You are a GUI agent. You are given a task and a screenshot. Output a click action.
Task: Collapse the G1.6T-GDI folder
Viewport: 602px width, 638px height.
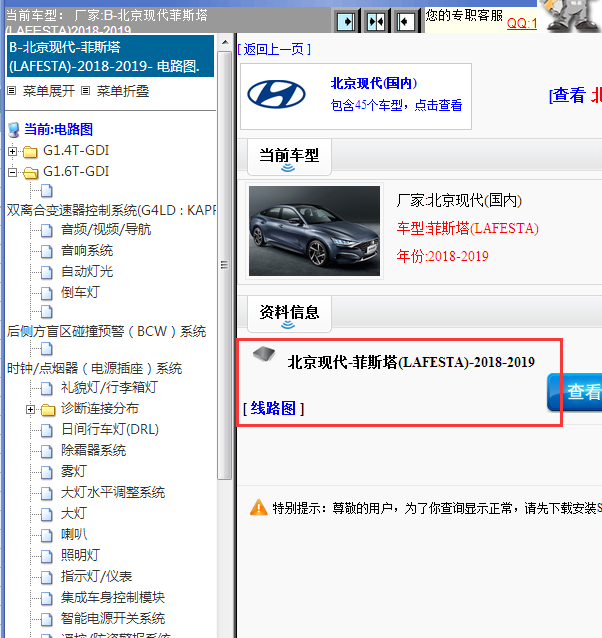coord(12,173)
